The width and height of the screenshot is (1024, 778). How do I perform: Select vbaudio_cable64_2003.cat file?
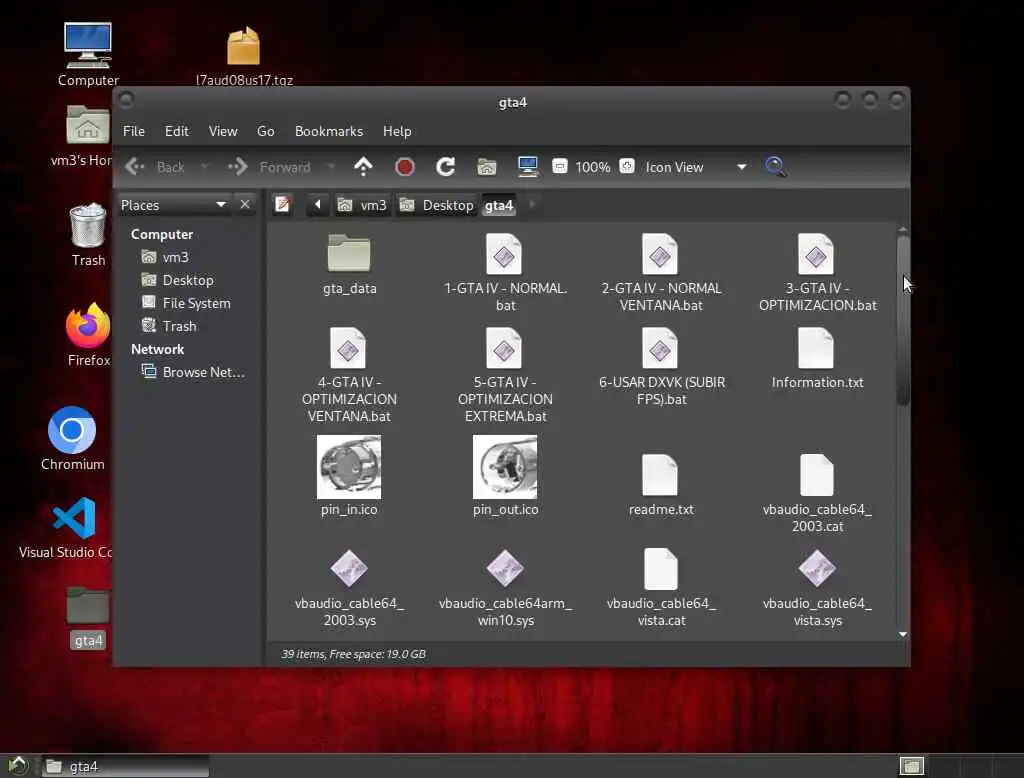(x=817, y=494)
